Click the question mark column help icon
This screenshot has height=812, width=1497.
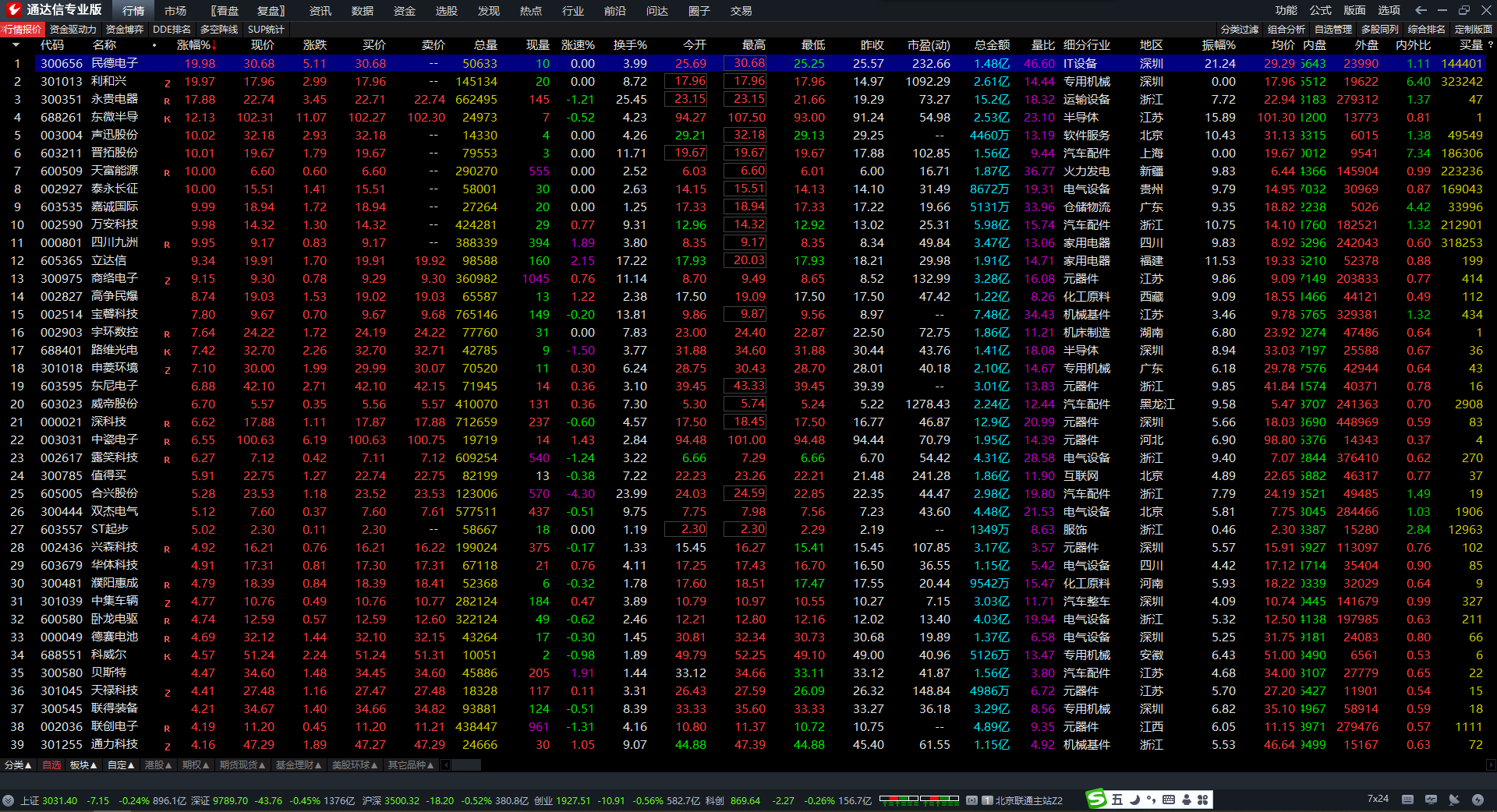1491,45
